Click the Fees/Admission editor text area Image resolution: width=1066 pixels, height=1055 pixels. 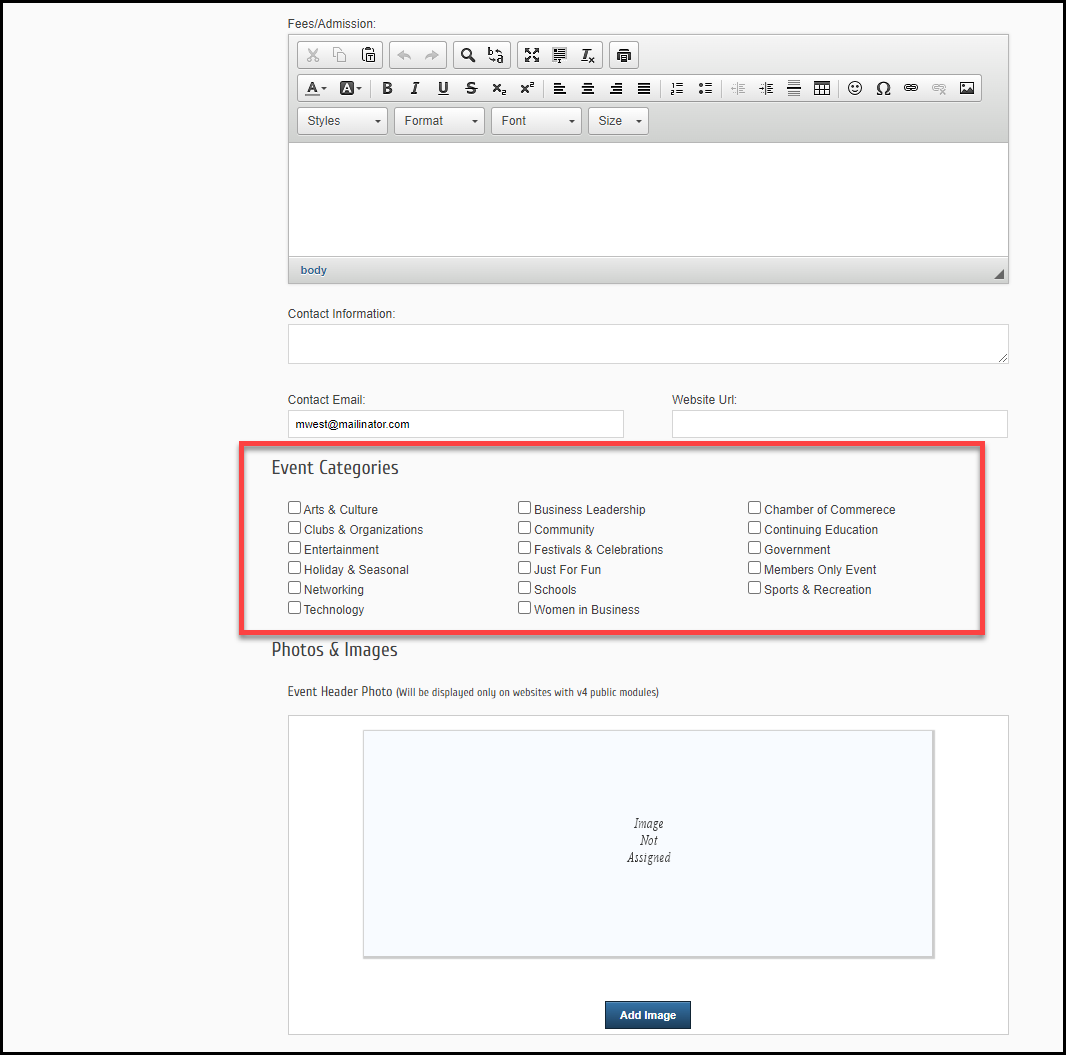point(648,199)
